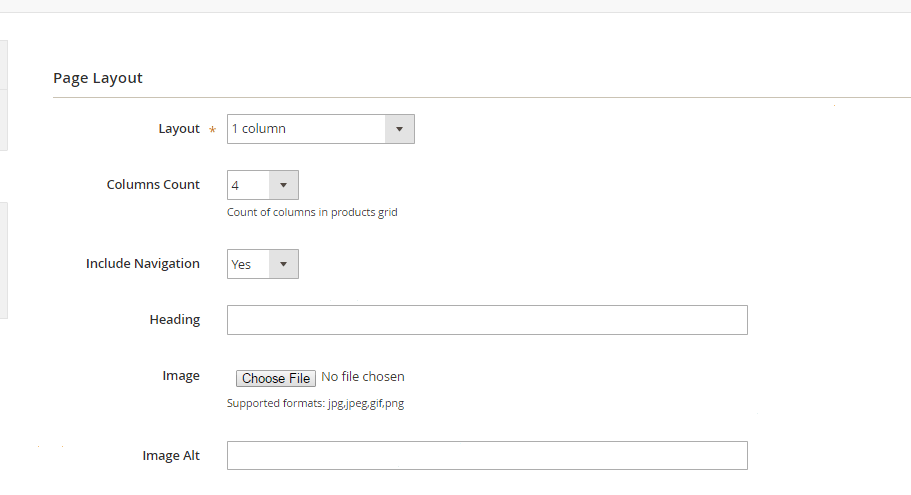The height and width of the screenshot is (495, 911).
Task: Open the Include Navigation Yes dropdown
Action: pyautogui.click(x=248, y=264)
